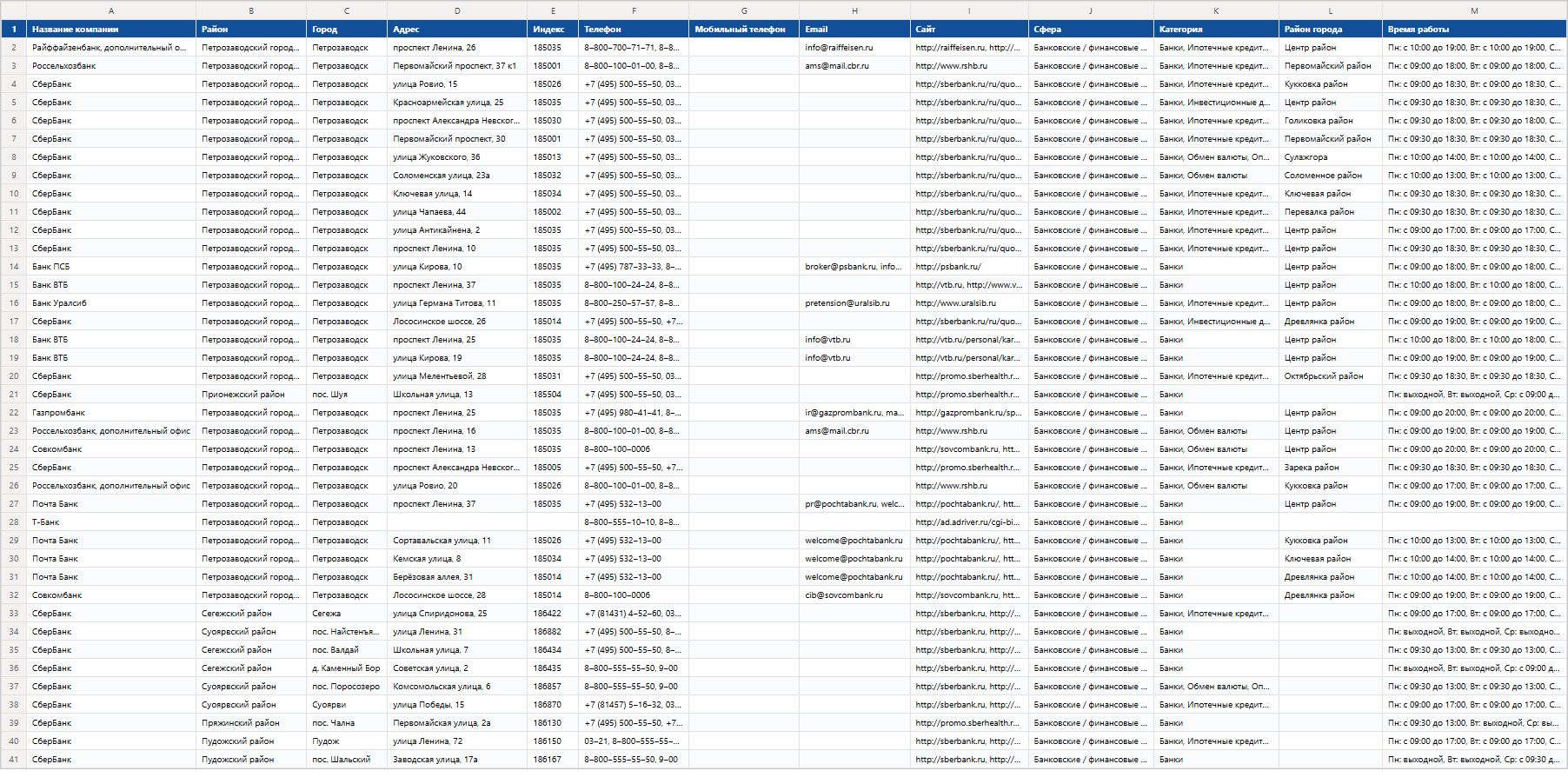The height and width of the screenshot is (784, 1568).
Task: Click address 'улица Чапаева, 44'
Action: pos(457,212)
